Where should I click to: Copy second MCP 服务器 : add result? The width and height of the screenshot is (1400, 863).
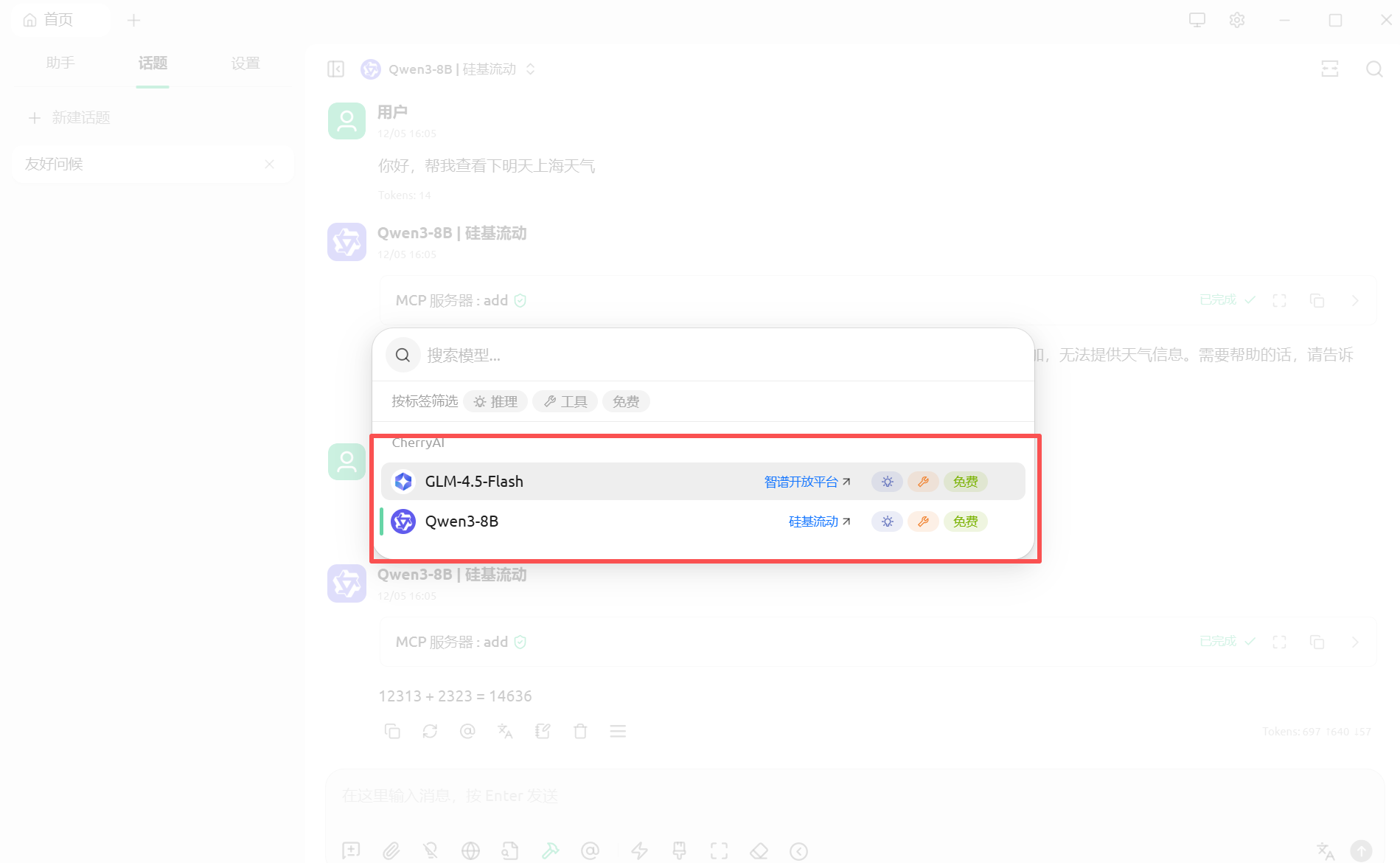(x=1317, y=642)
